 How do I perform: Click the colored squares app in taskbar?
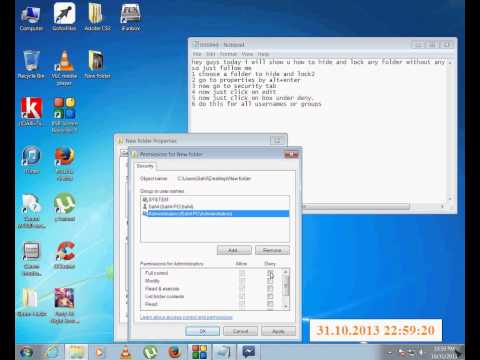(x=199, y=352)
